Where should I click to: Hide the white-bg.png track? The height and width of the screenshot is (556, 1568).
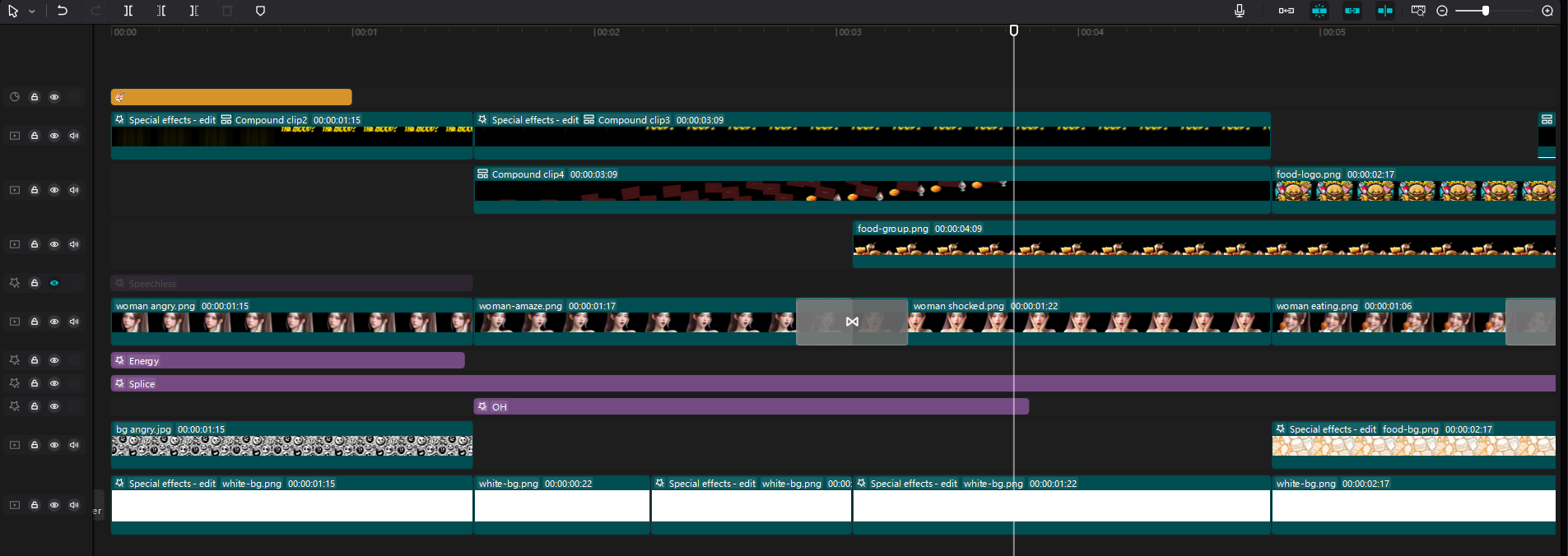tap(54, 505)
